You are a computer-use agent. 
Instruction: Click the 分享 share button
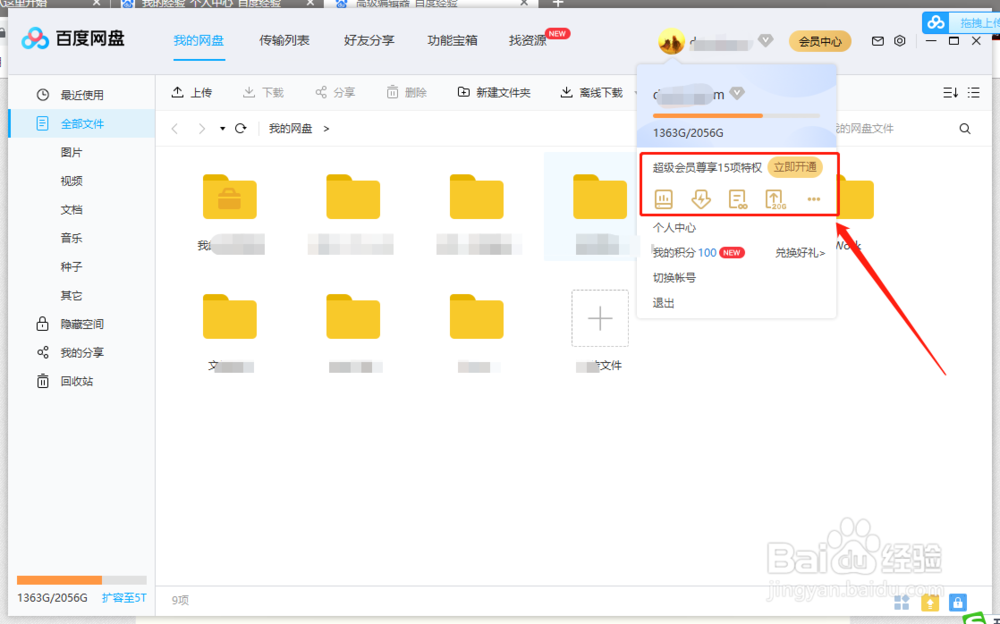[x=335, y=93]
